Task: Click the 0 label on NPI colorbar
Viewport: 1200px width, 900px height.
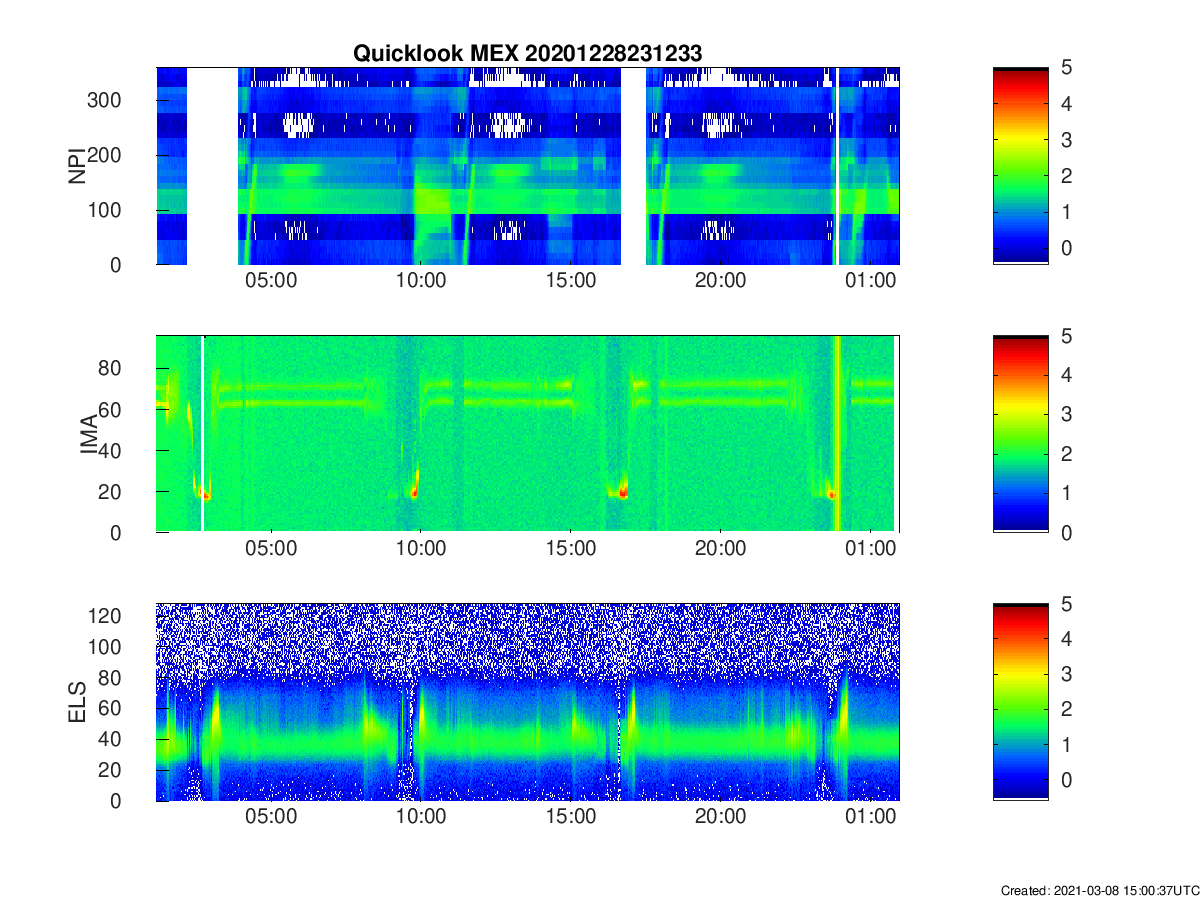Action: tap(1066, 247)
